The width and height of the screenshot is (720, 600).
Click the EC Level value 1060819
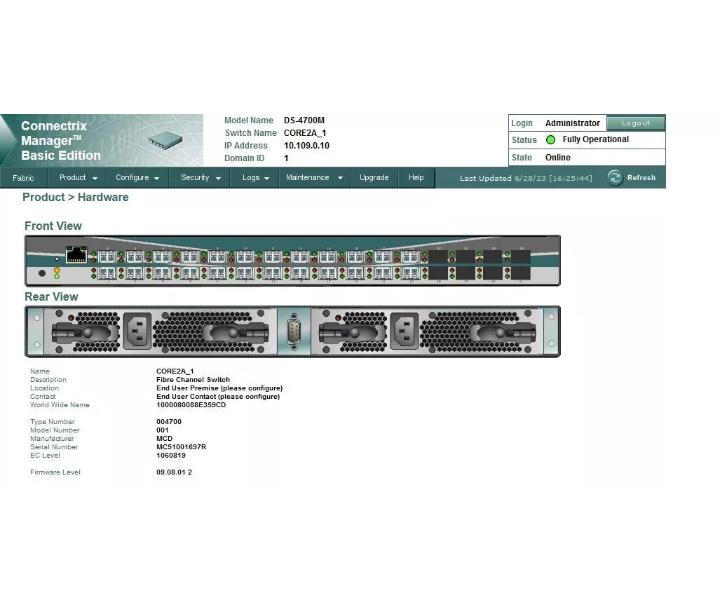[171, 455]
